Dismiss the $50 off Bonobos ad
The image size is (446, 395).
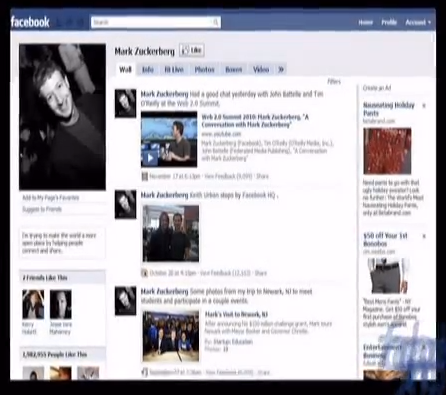tap(424, 236)
